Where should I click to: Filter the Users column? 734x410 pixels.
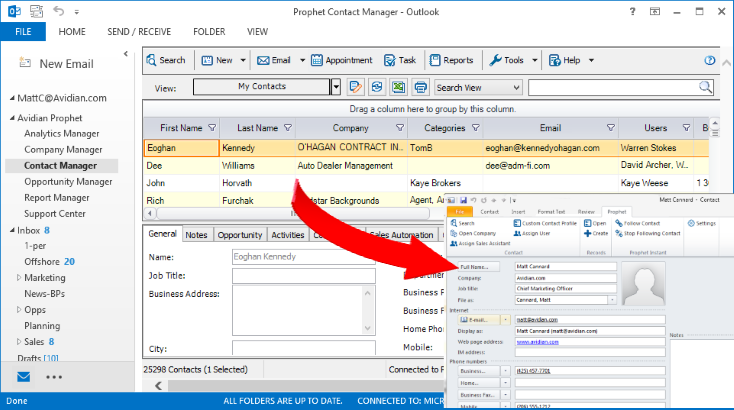(686, 128)
